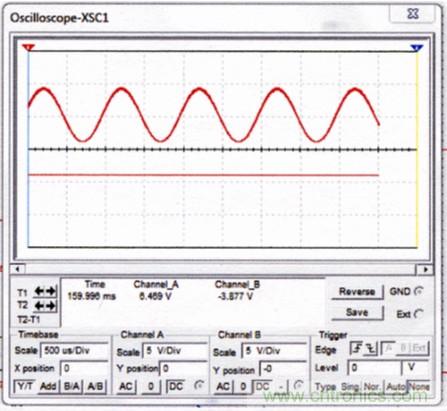Select the falling edge trigger icon
This screenshot has height=411, width=447.
(370, 349)
